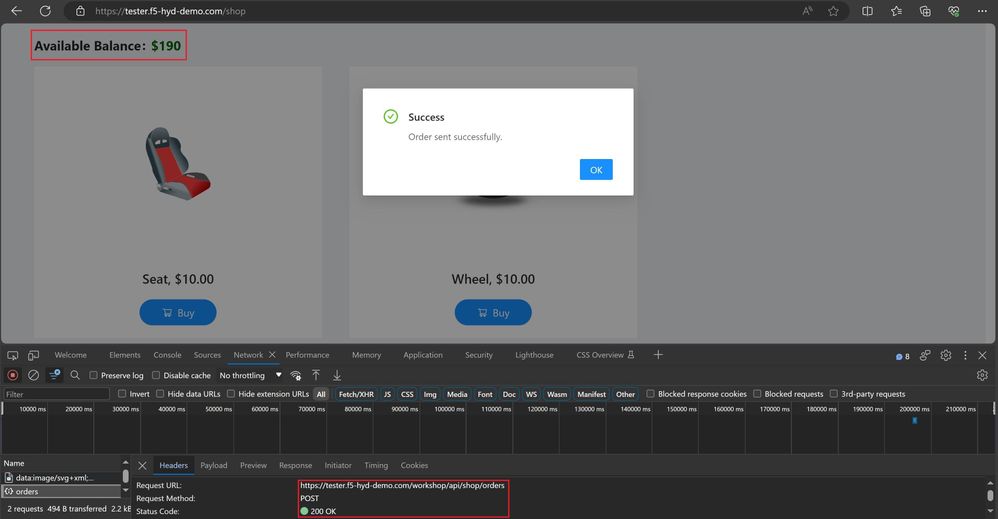Select the Fetch/XHR filter button
The width and height of the screenshot is (998, 519).
pyautogui.click(x=356, y=394)
